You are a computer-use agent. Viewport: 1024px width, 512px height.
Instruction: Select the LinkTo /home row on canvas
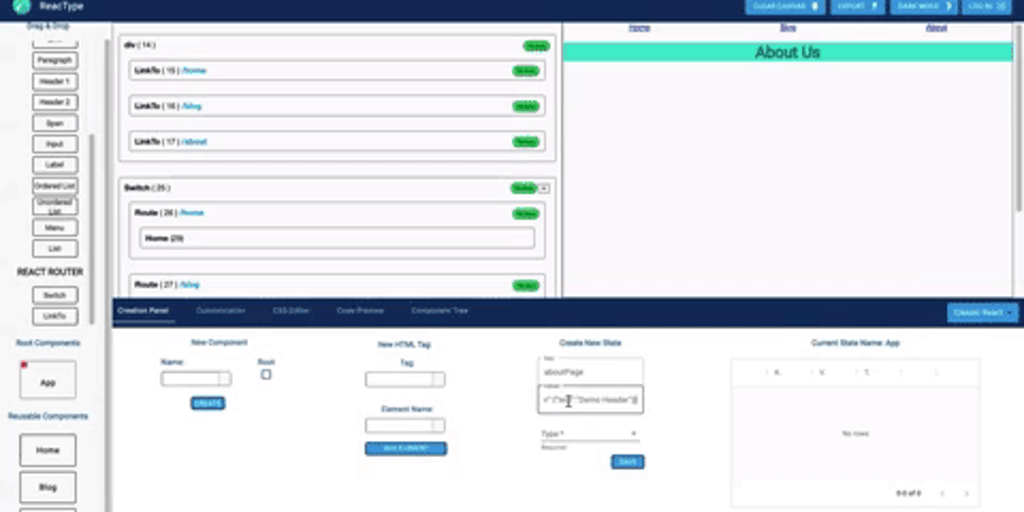[x=337, y=71]
